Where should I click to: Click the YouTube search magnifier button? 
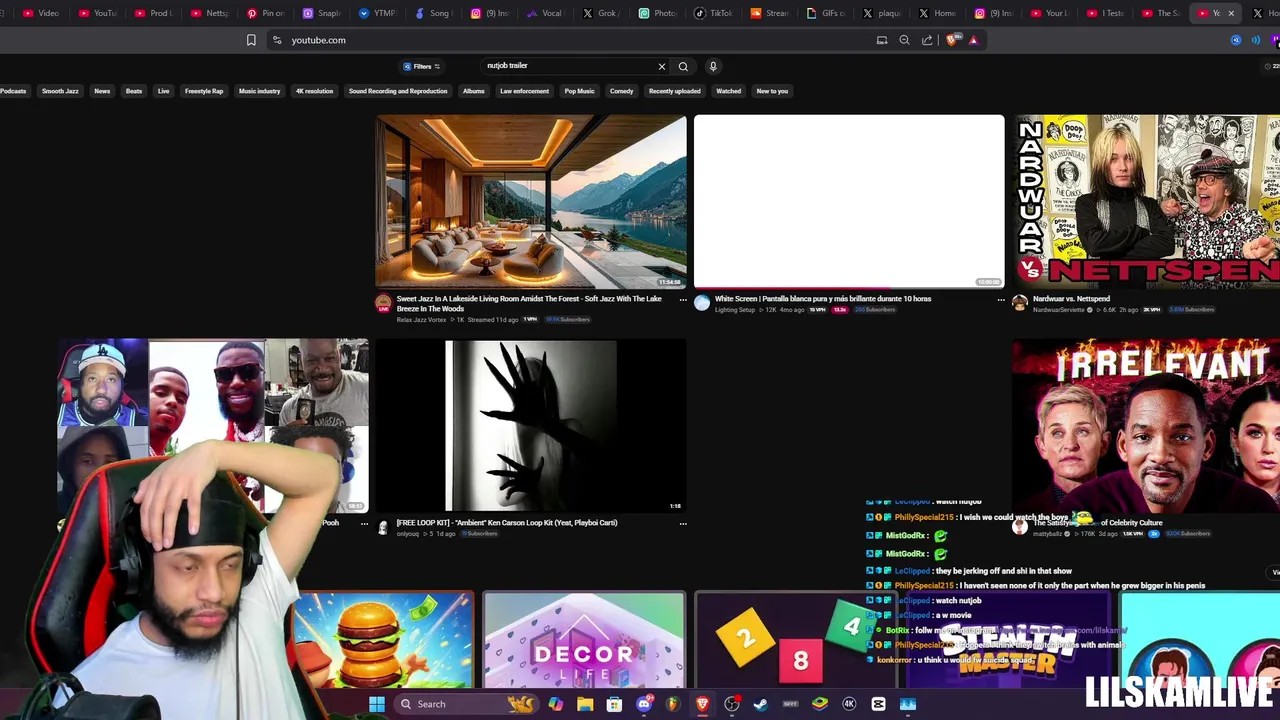coord(683,66)
